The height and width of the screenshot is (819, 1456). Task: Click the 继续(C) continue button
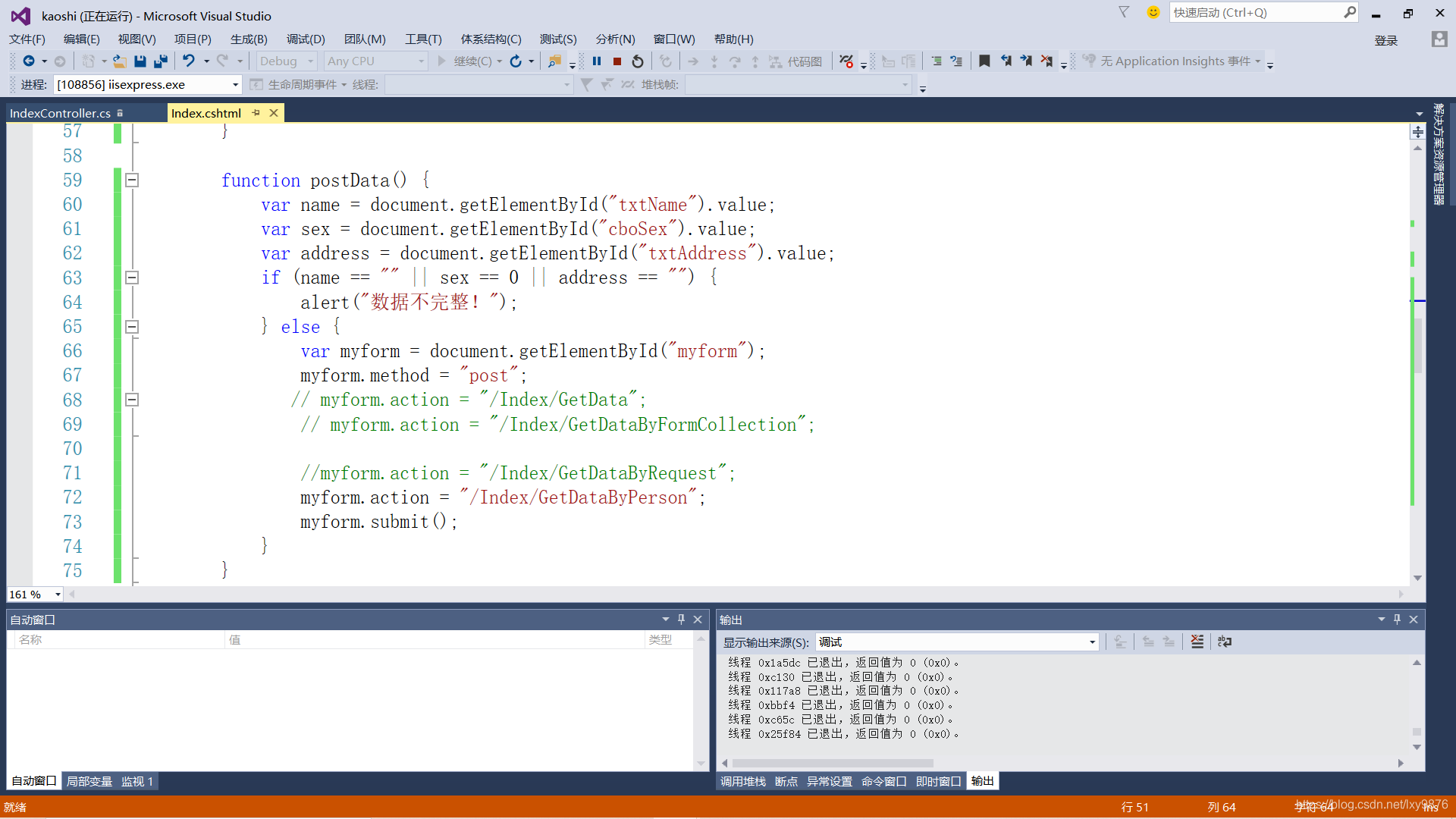coord(465,61)
